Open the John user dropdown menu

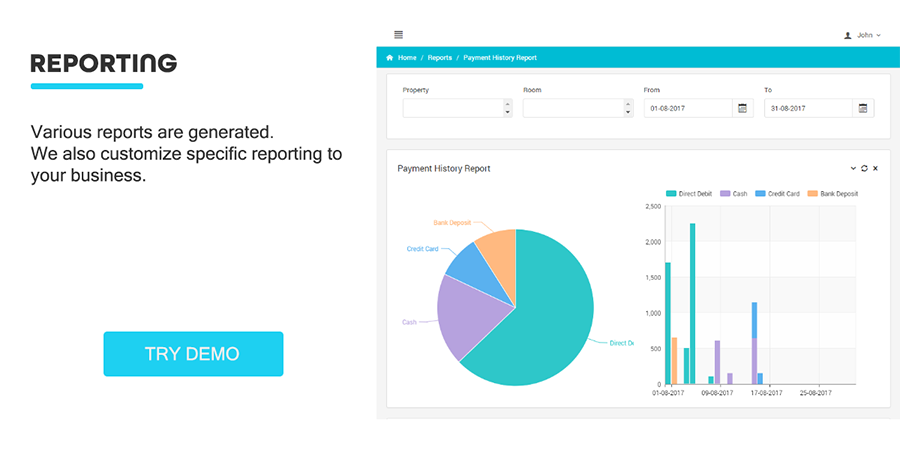[x=869, y=35]
